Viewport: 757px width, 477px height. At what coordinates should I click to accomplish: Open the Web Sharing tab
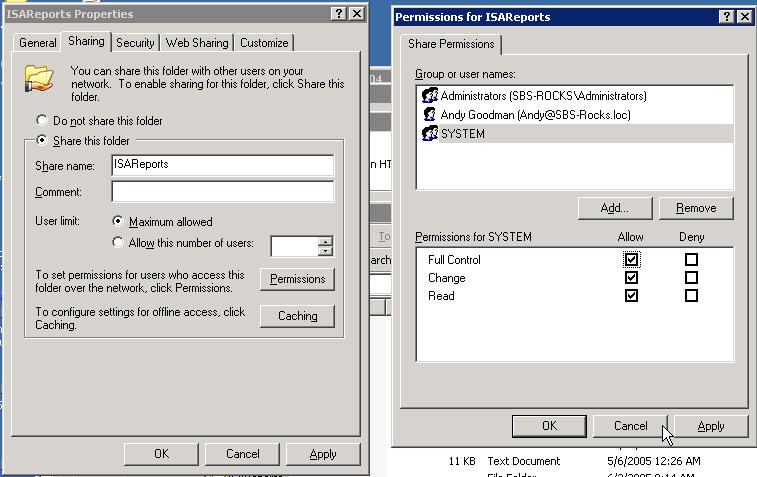tap(197, 43)
